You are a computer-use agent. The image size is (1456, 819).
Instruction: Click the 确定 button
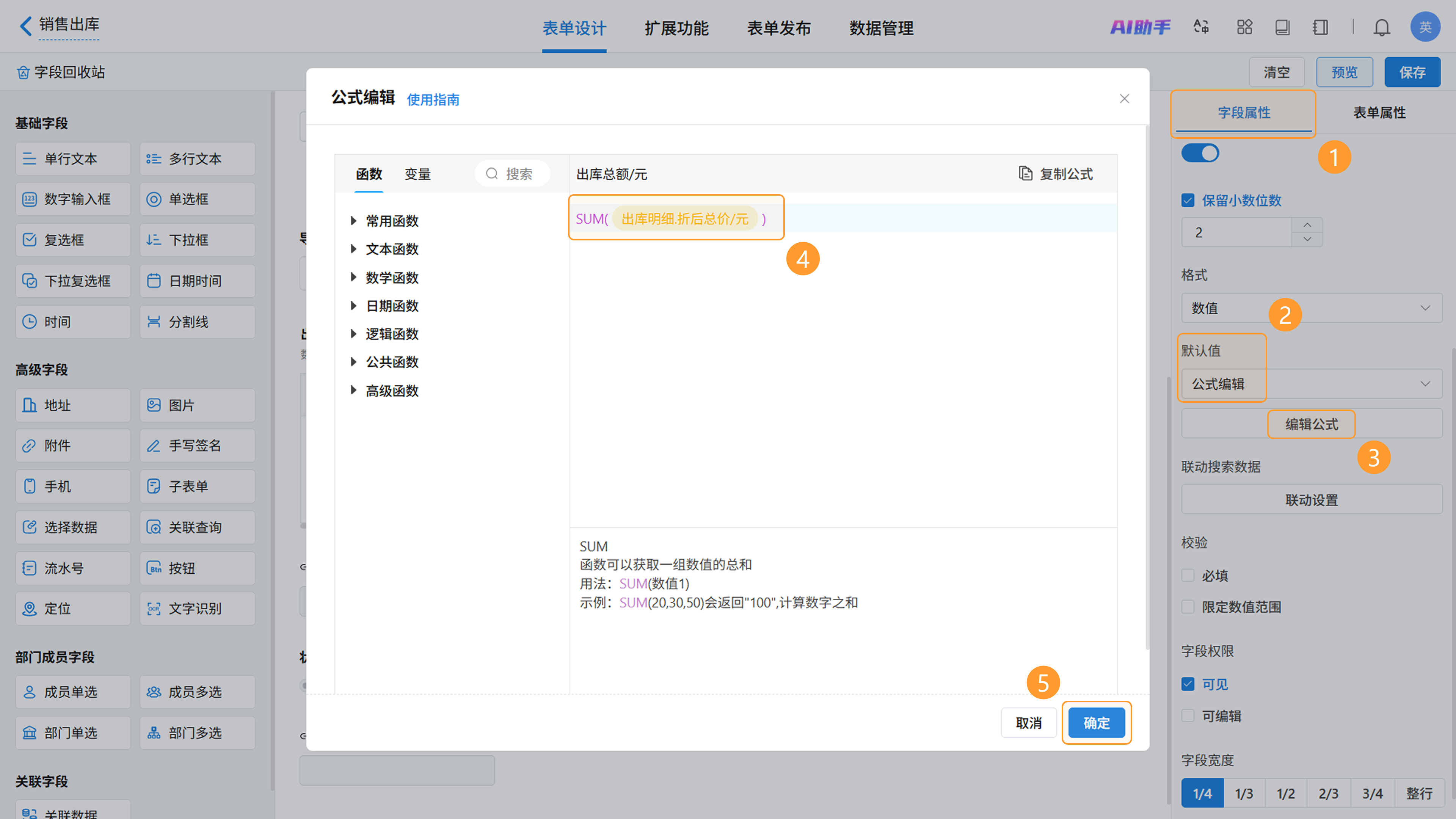[1096, 722]
